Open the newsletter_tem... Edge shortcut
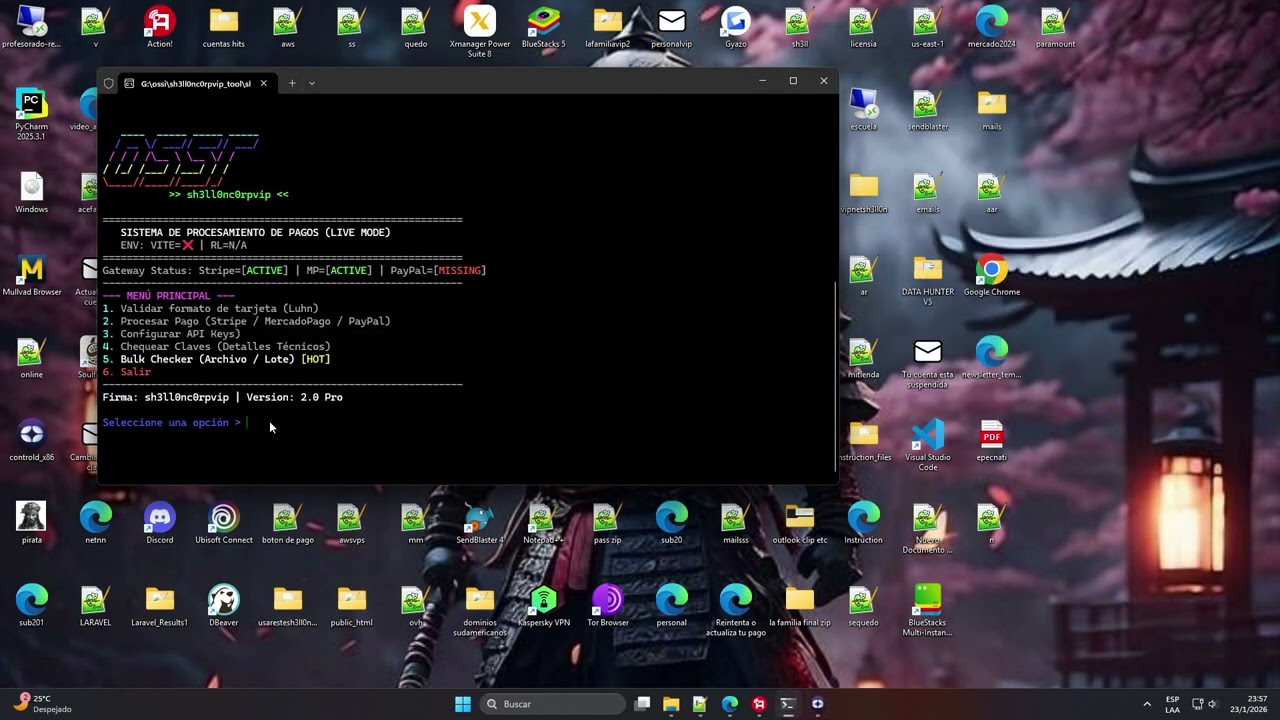This screenshot has width=1280, height=720. click(992, 358)
